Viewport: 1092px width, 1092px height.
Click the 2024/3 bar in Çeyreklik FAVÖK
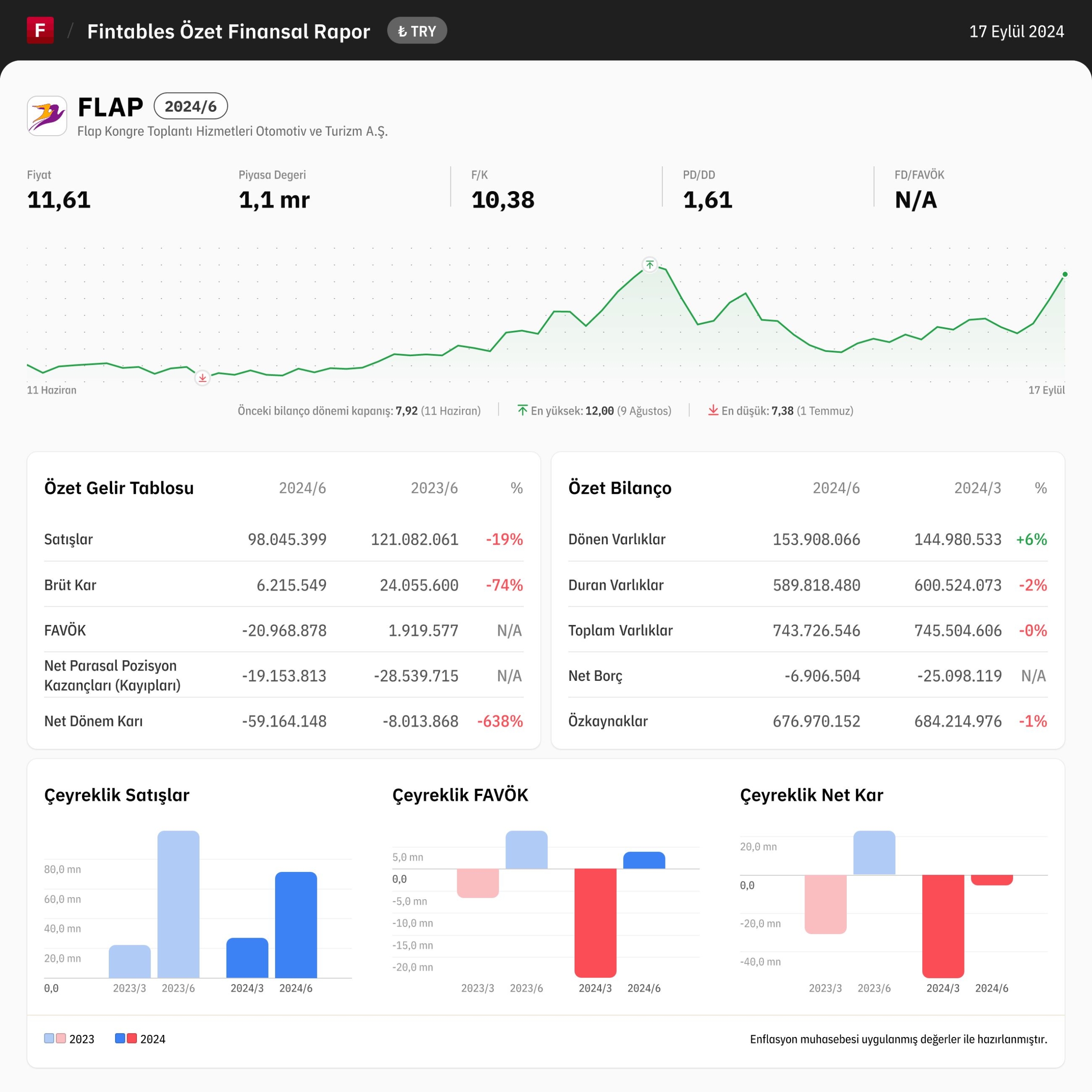tap(595, 923)
